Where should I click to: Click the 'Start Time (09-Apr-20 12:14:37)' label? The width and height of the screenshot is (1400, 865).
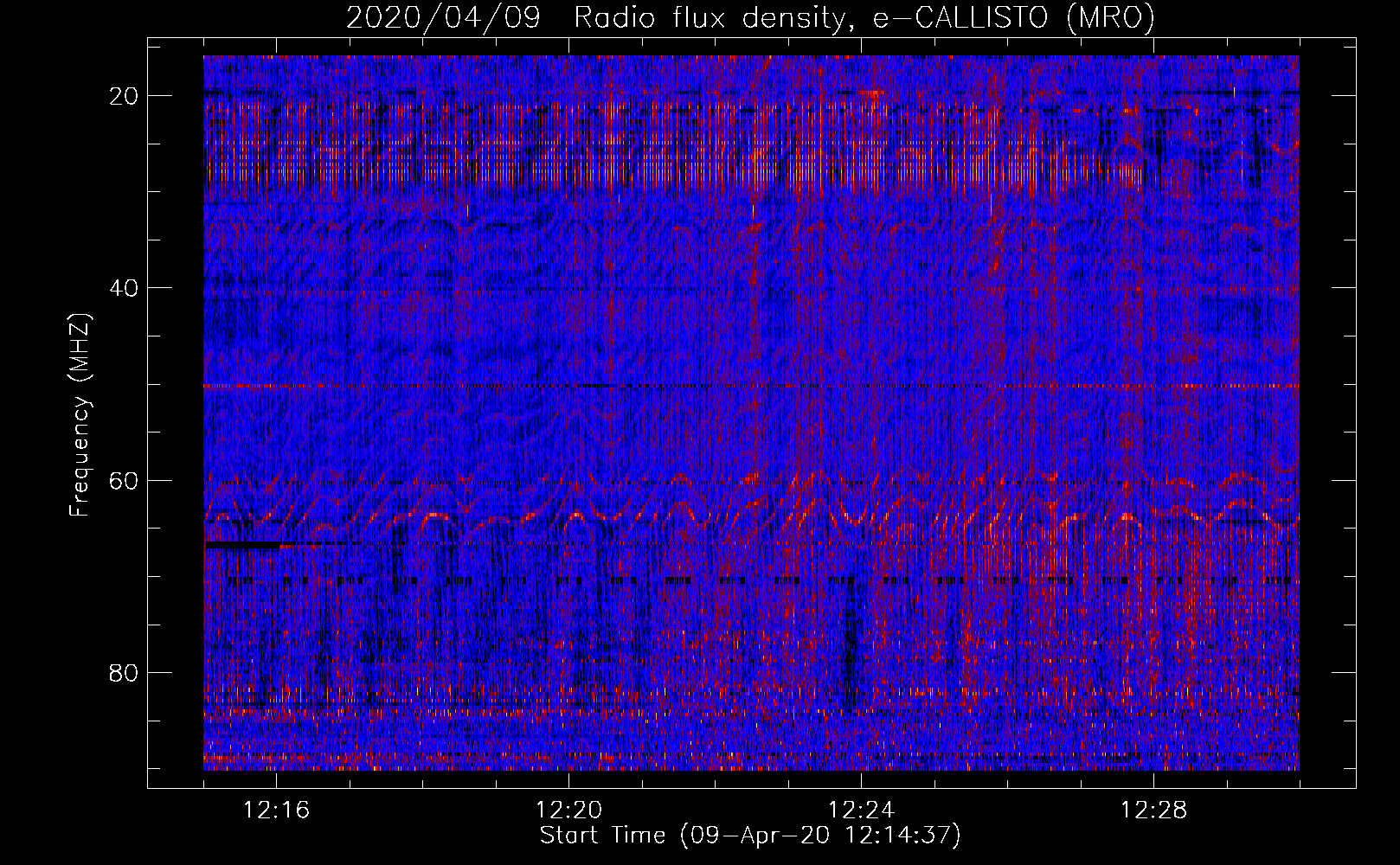coord(750,836)
